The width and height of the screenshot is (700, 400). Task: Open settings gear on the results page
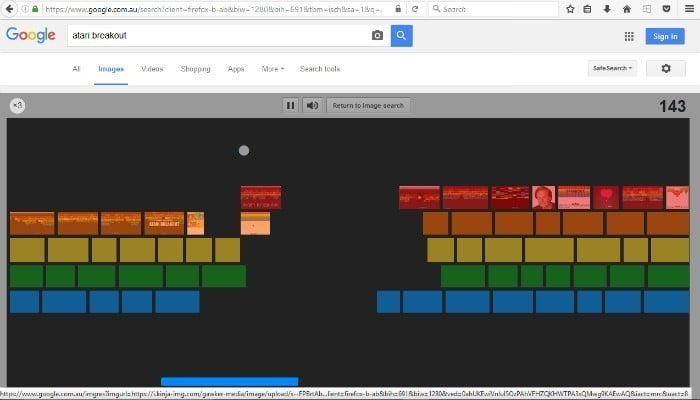(666, 68)
